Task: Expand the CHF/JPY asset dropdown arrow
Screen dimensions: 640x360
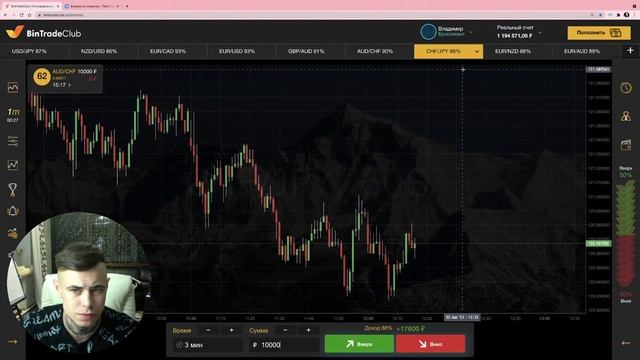Action: [x=476, y=51]
